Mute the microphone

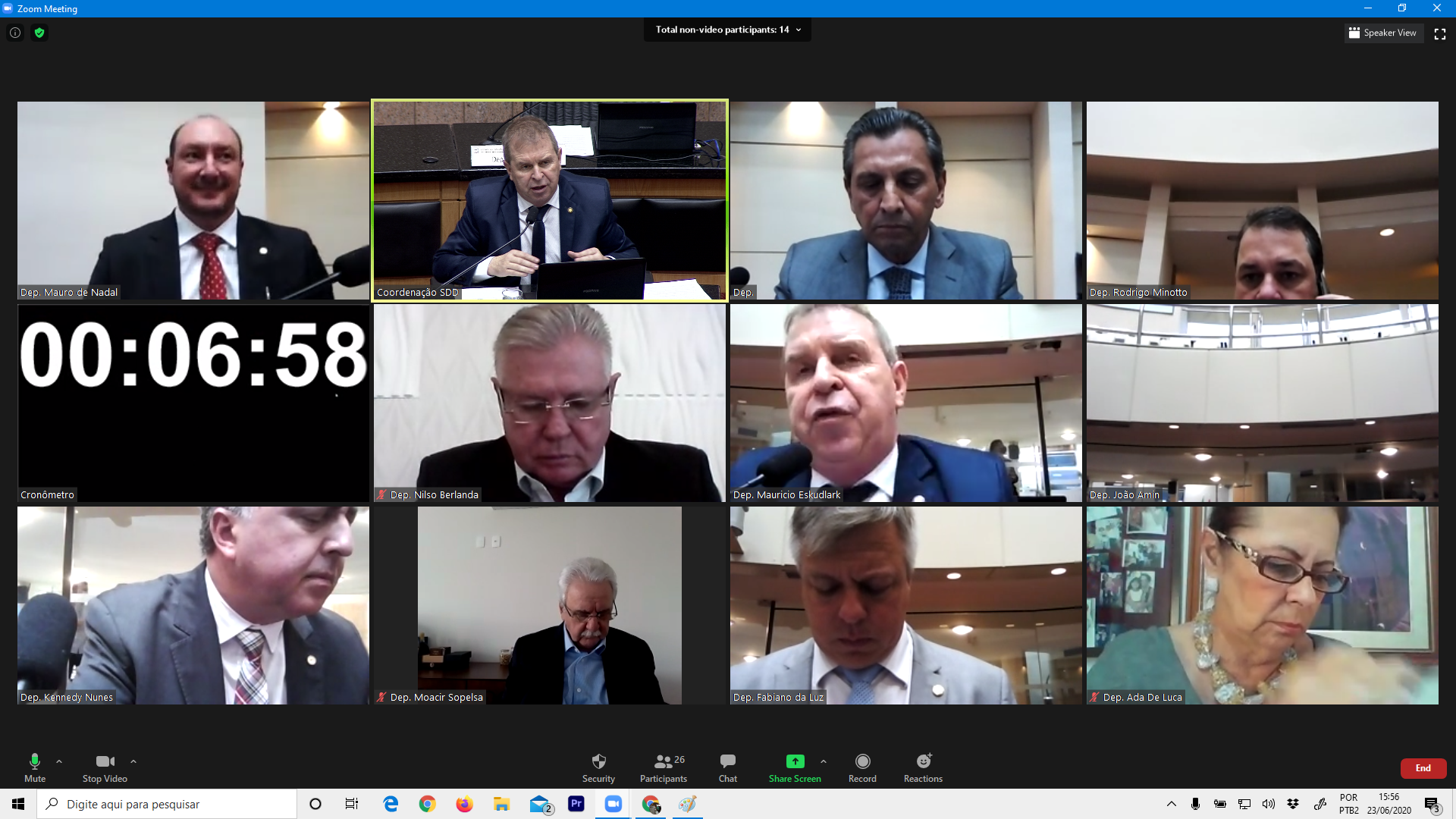pyautogui.click(x=35, y=767)
